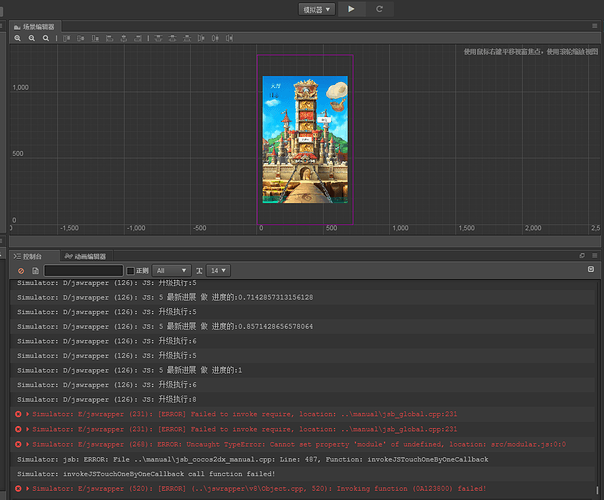The height and width of the screenshot is (500, 604).
Task: Click the game scene preview in canvas
Action: [x=305, y=140]
